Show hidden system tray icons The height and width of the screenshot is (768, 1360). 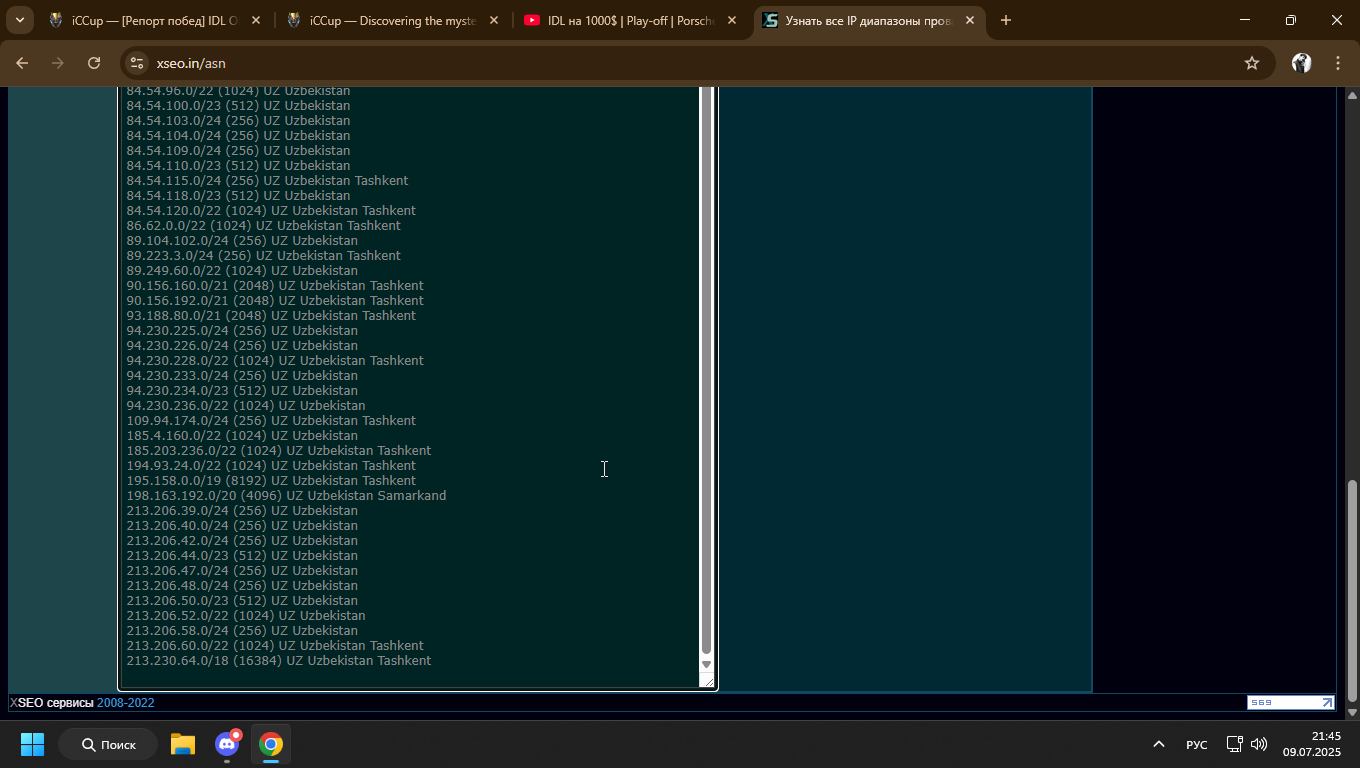point(1159,744)
